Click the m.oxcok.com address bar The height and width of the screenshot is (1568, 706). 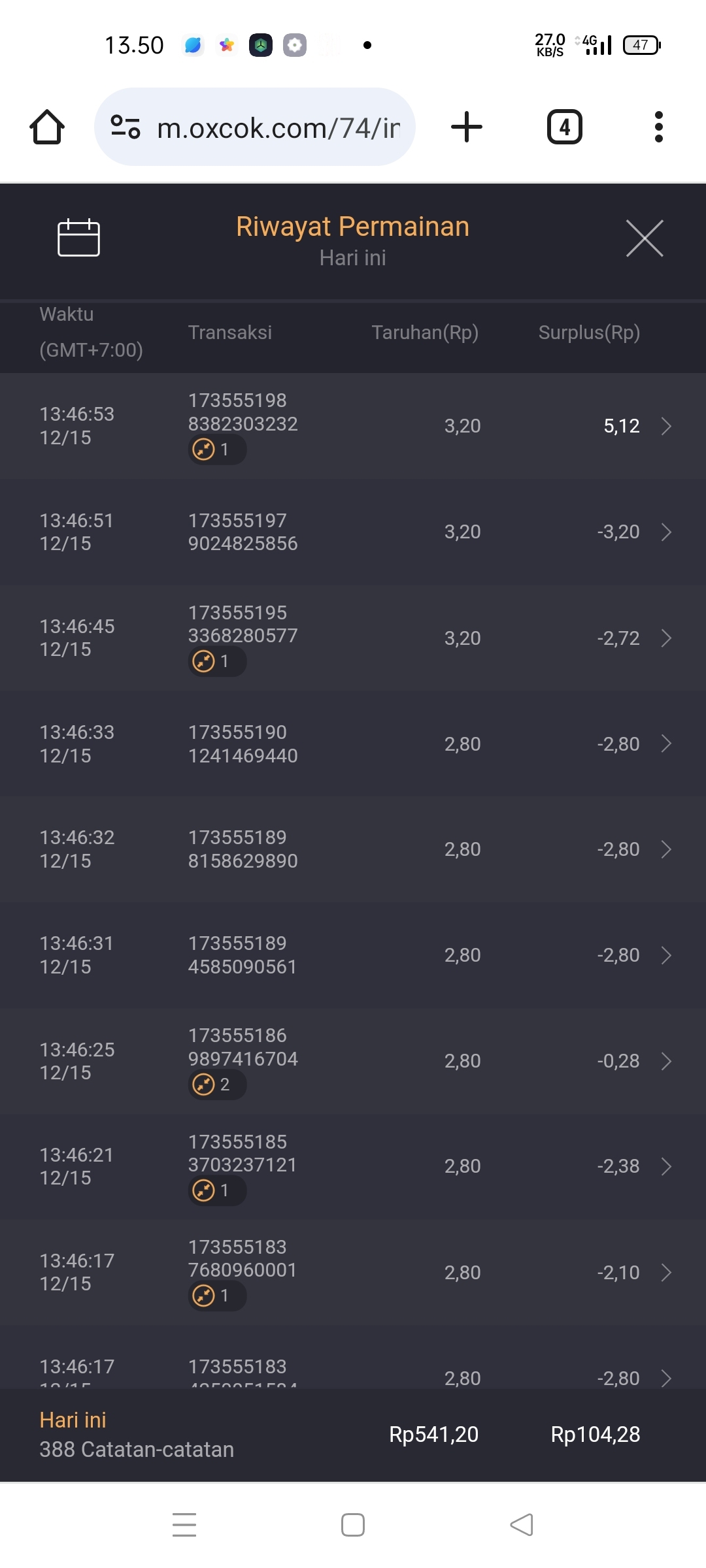[278, 128]
